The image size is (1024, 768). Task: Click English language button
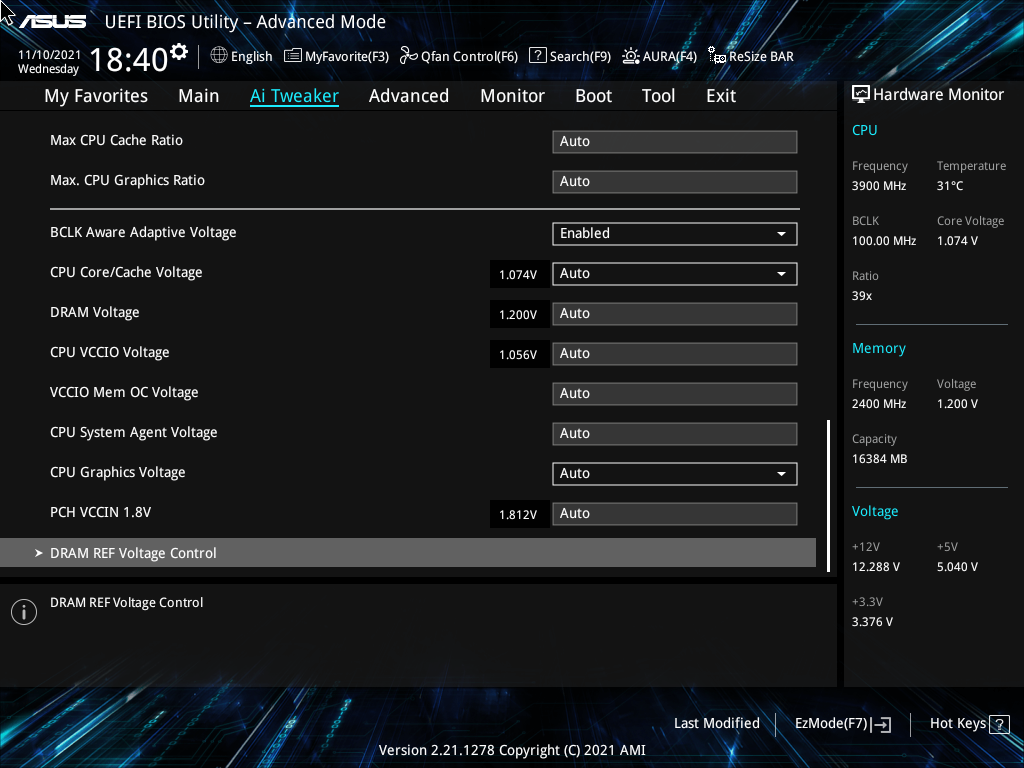tap(242, 56)
